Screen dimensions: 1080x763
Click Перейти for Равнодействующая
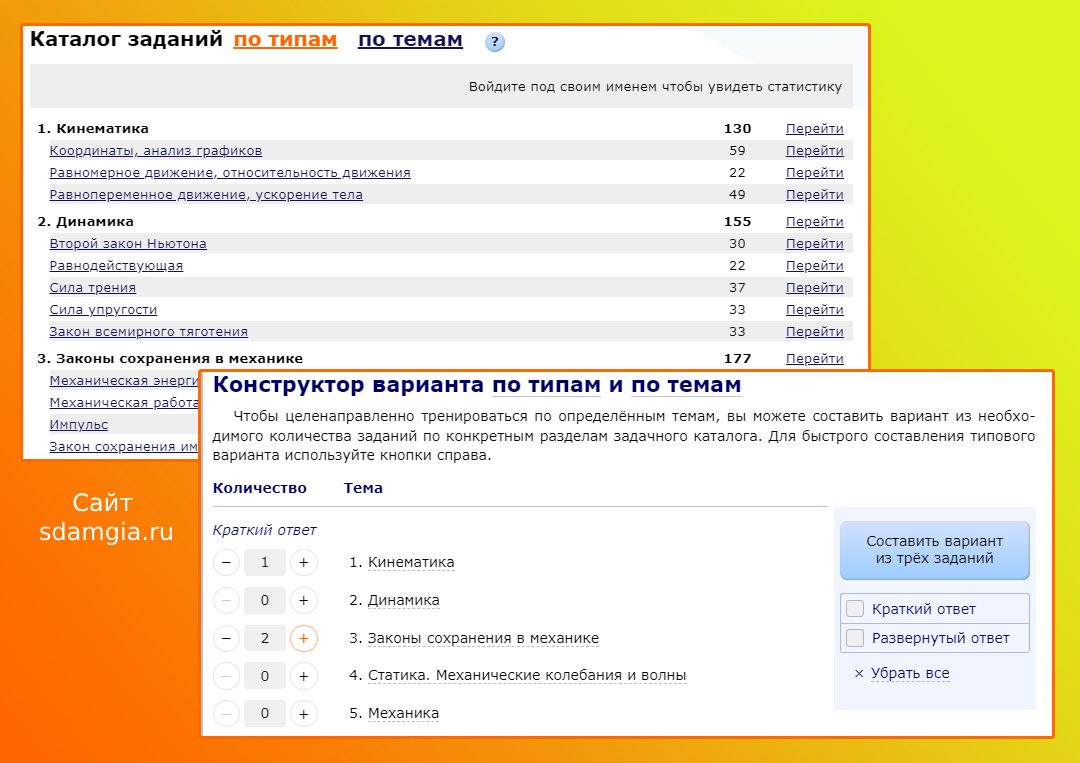point(815,266)
